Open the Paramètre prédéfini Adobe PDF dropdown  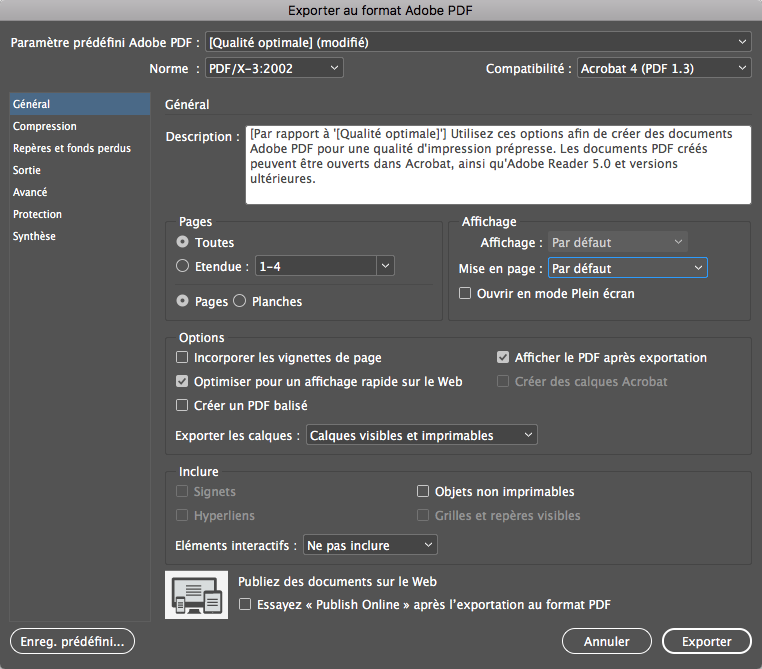click(477, 42)
